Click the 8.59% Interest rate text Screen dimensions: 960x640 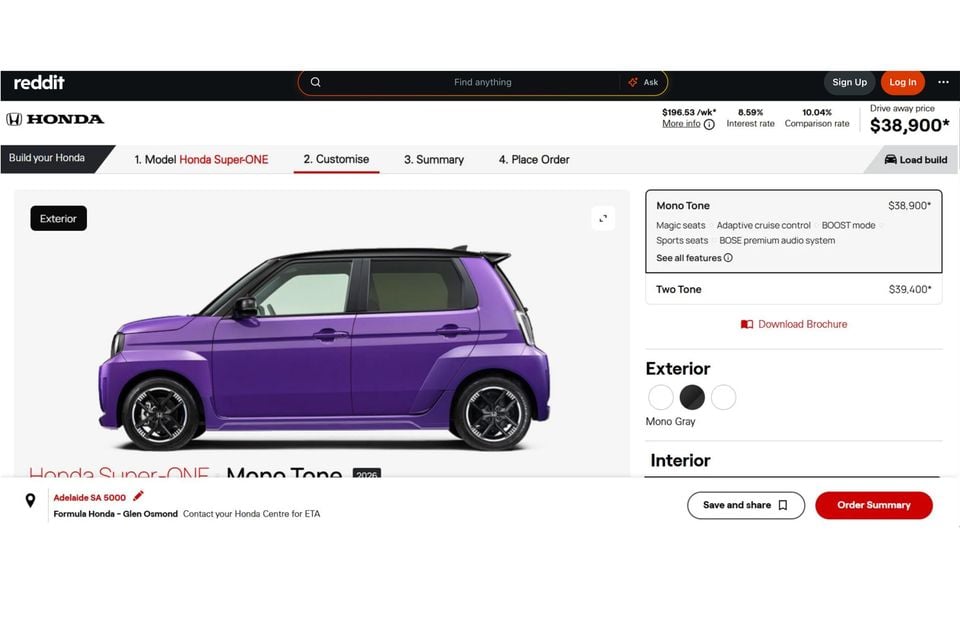(x=751, y=118)
